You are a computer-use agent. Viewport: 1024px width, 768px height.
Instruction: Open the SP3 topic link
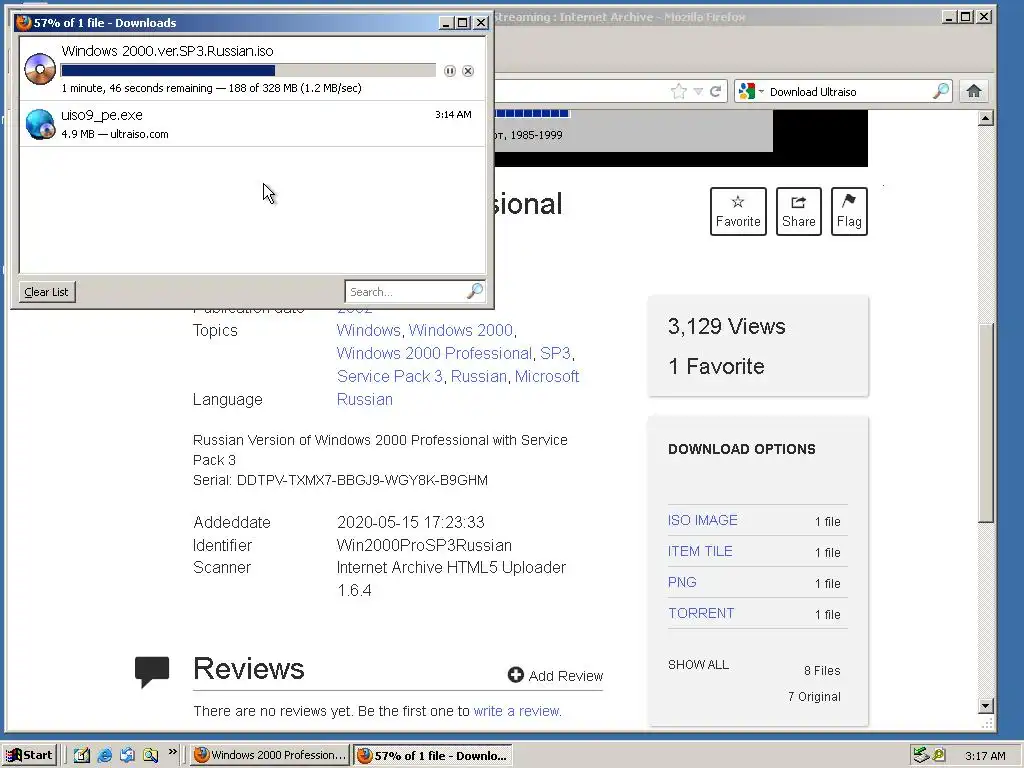tap(555, 353)
